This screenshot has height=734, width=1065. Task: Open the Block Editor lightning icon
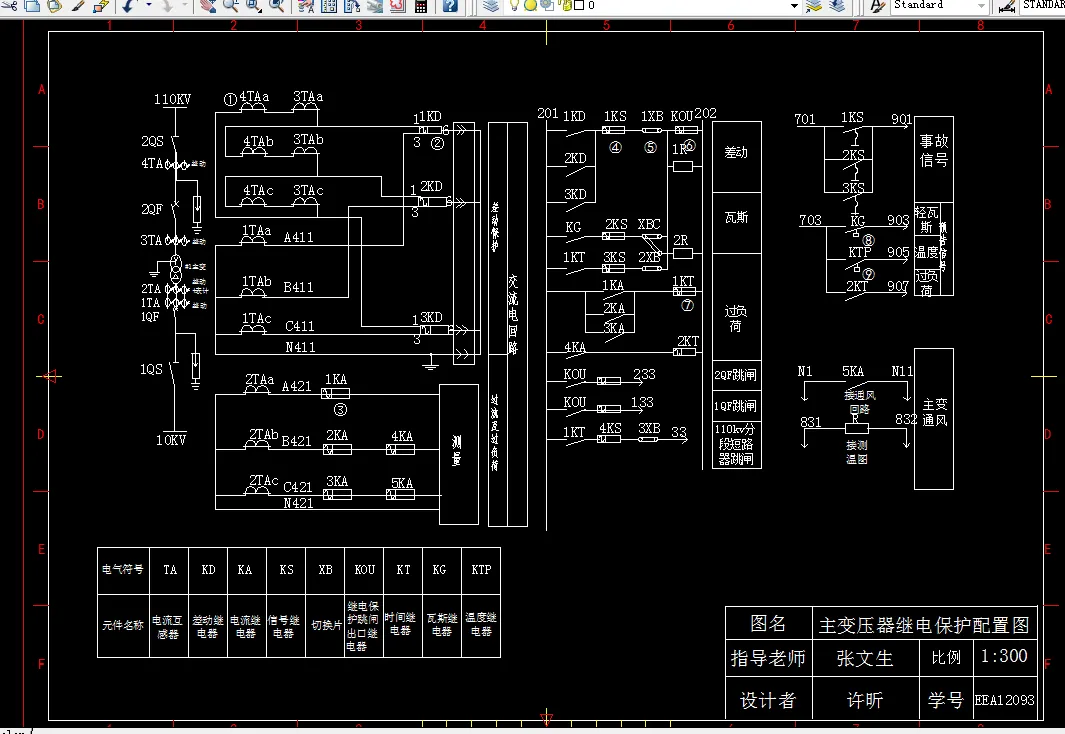click(101, 6)
